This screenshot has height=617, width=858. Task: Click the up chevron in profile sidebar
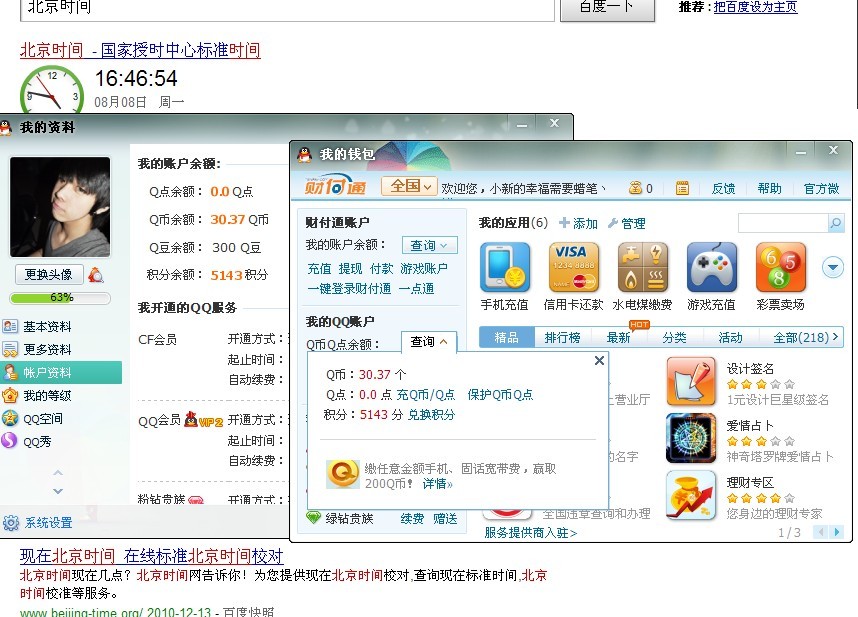point(58,473)
